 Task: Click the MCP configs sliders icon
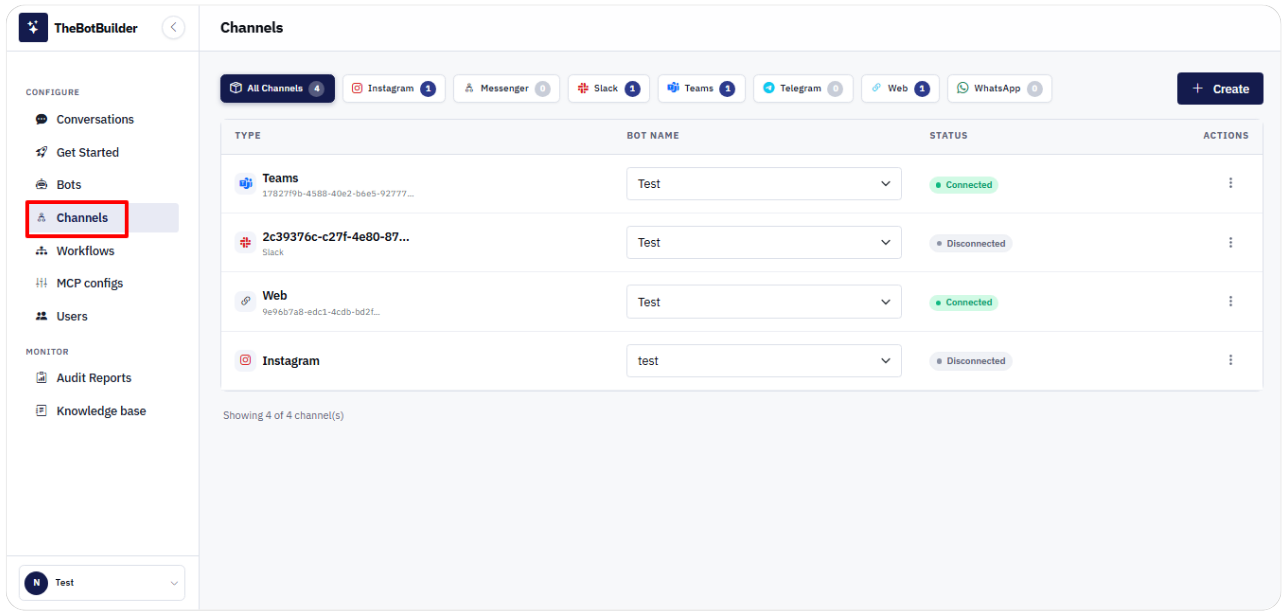[41, 283]
